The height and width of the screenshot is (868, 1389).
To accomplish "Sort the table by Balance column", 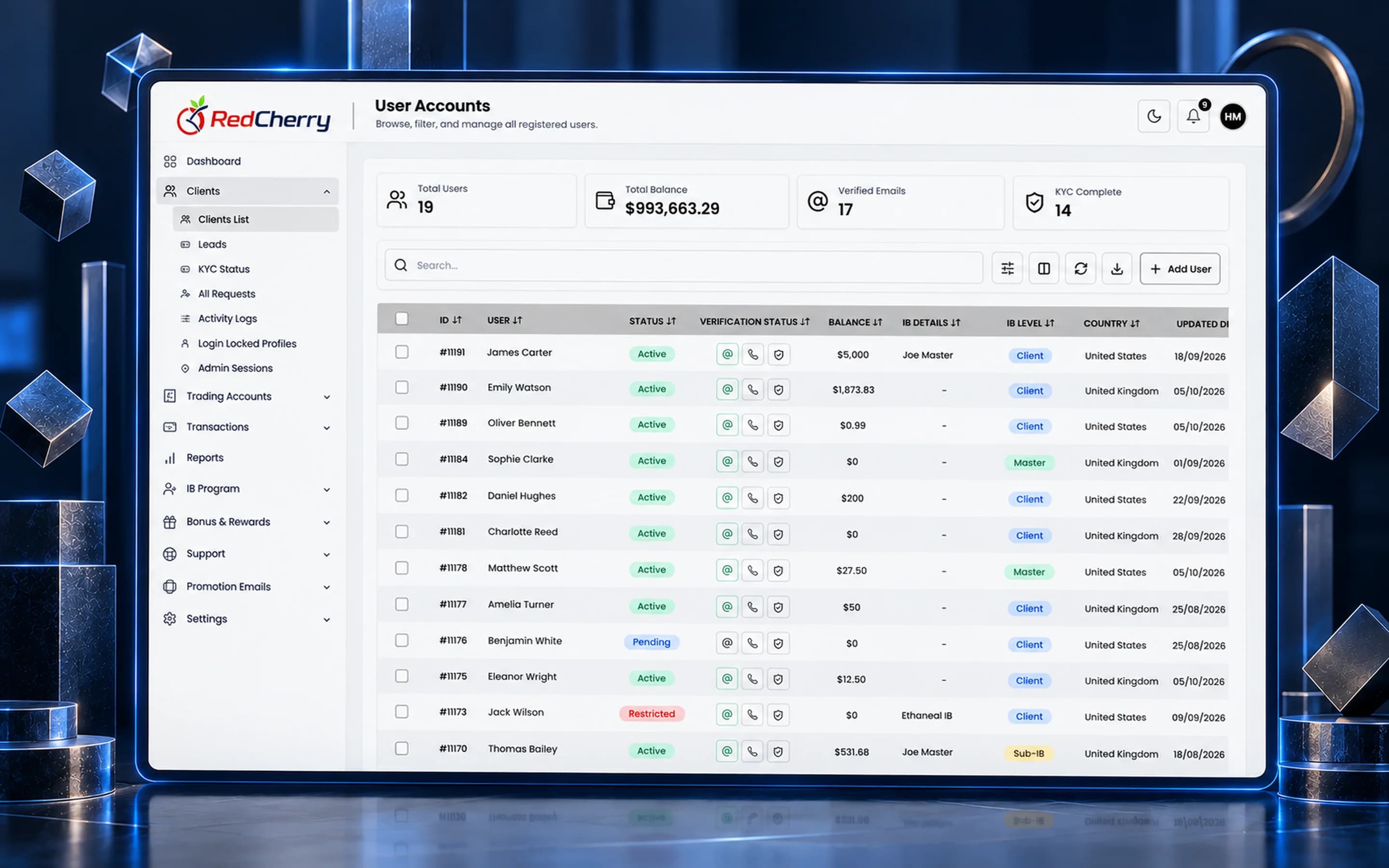I will coord(855,322).
